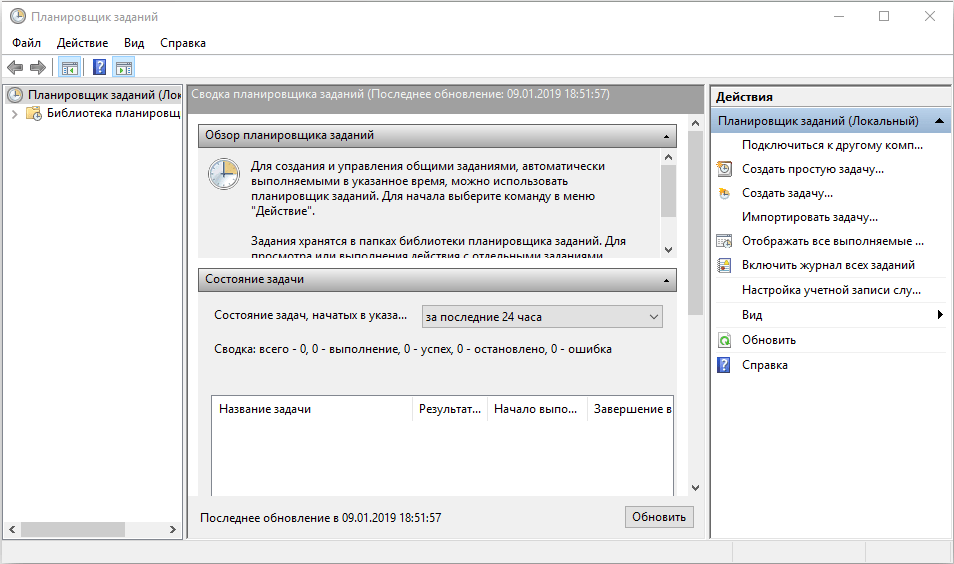Collapse the Состояние задачи section
The width and height of the screenshot is (954, 564).
pyautogui.click(x=666, y=280)
